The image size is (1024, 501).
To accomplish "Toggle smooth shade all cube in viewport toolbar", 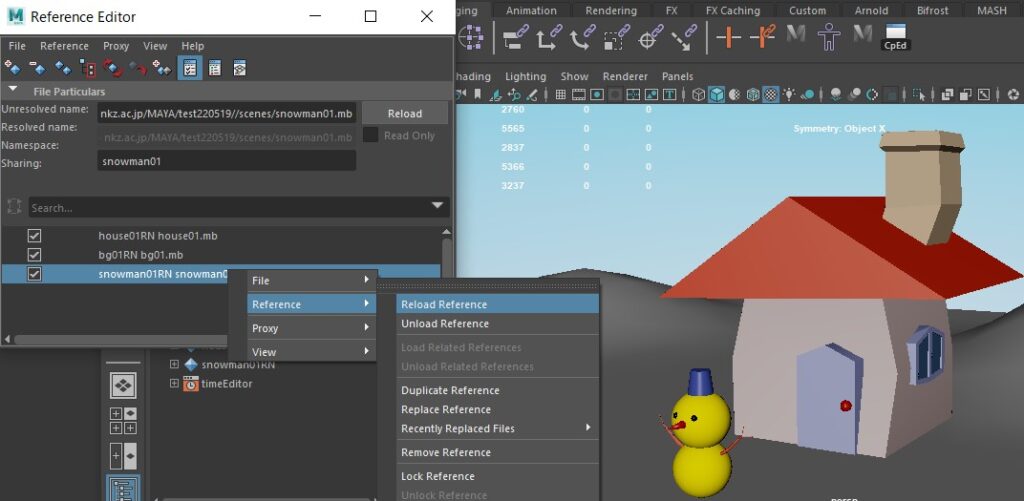I will coord(717,95).
